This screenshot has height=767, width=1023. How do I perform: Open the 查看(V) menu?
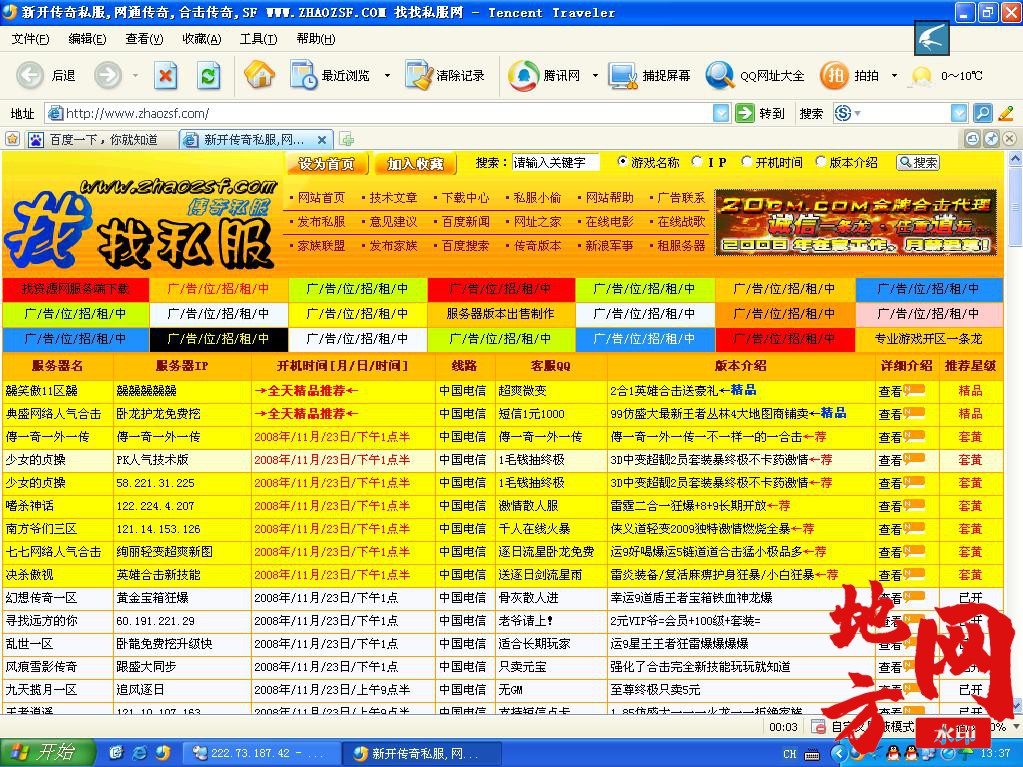tap(144, 39)
